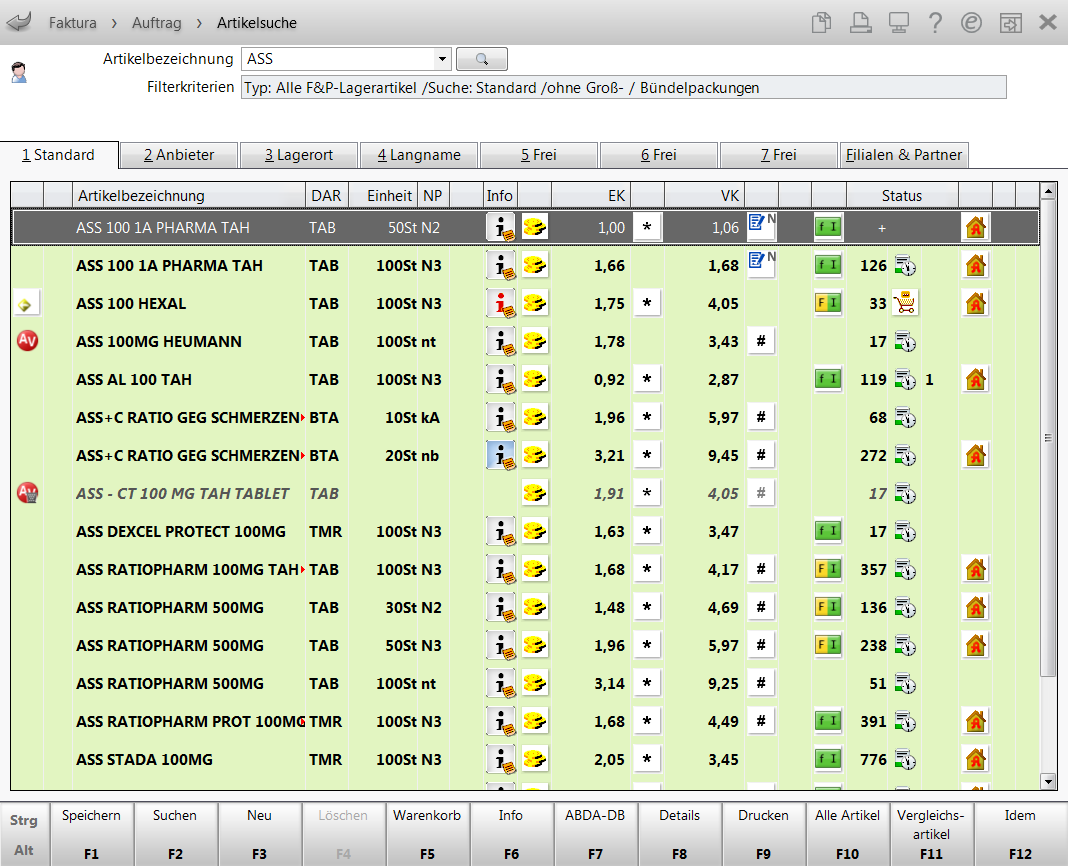Open help question mark icon

[935, 22]
